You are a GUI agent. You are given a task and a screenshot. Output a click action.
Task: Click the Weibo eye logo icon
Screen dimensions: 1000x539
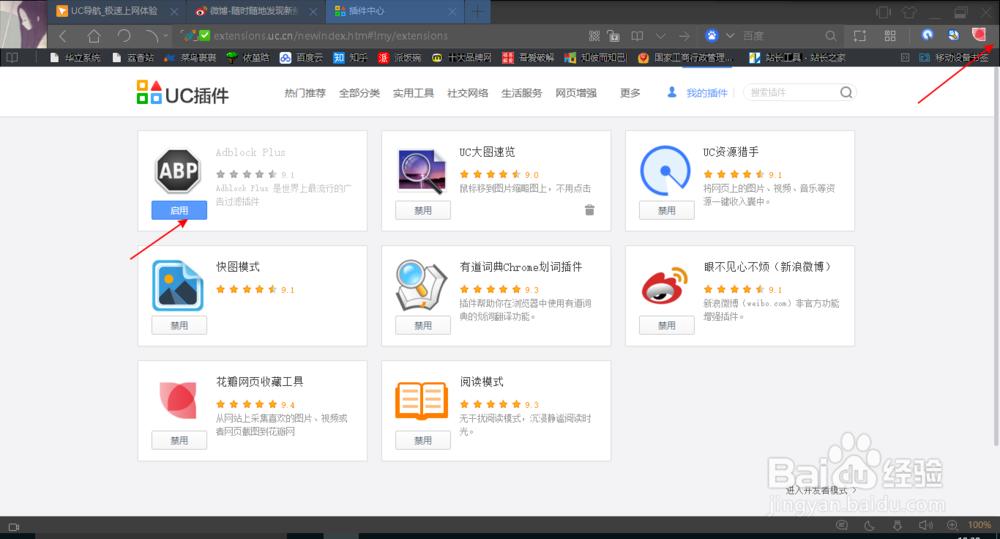665,286
